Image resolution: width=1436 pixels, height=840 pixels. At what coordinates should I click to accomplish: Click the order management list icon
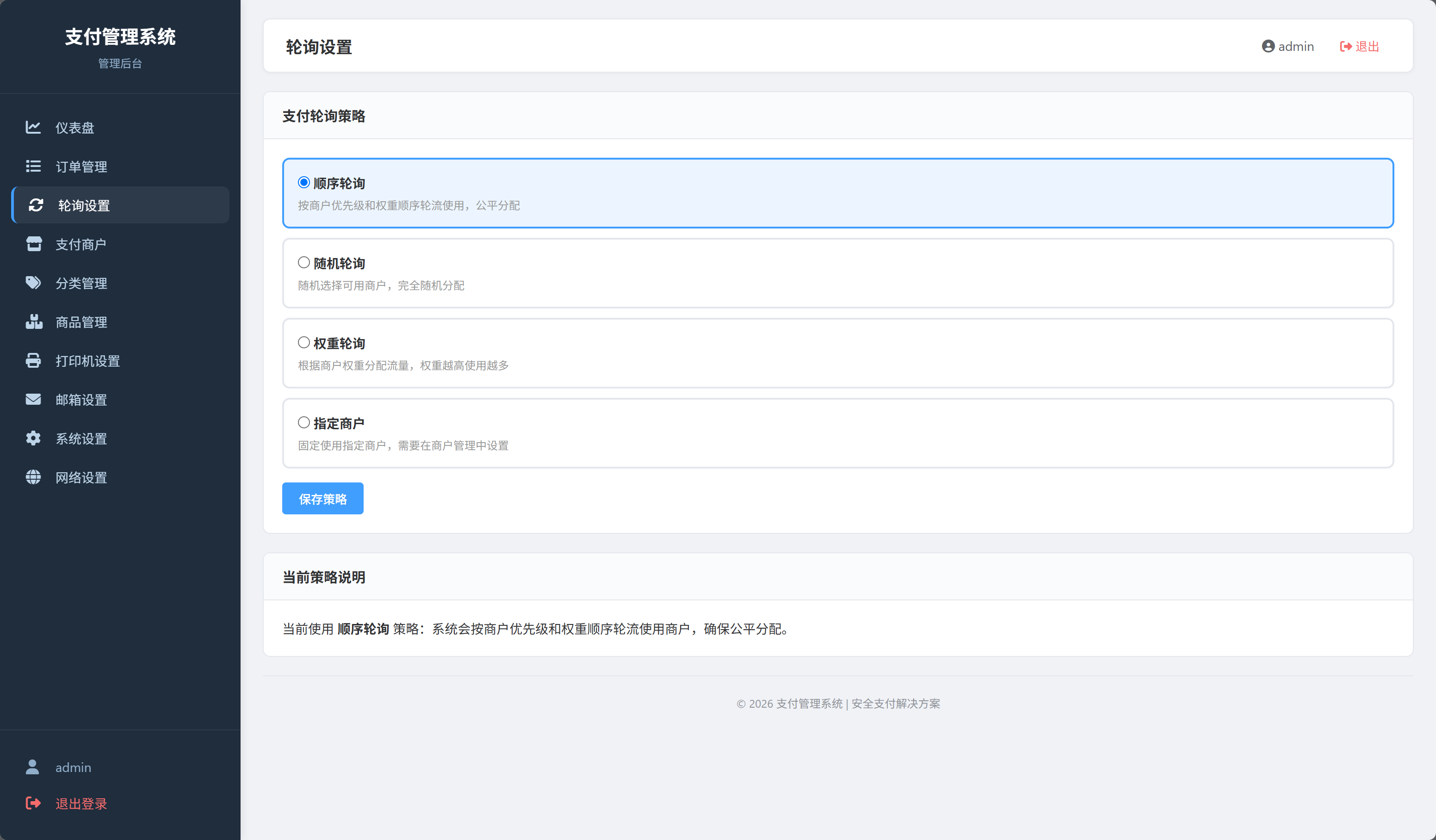[33, 166]
